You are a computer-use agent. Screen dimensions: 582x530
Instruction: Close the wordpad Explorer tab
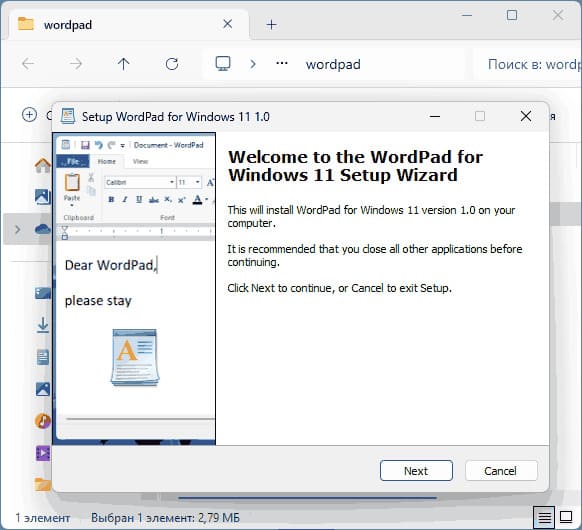coord(228,24)
